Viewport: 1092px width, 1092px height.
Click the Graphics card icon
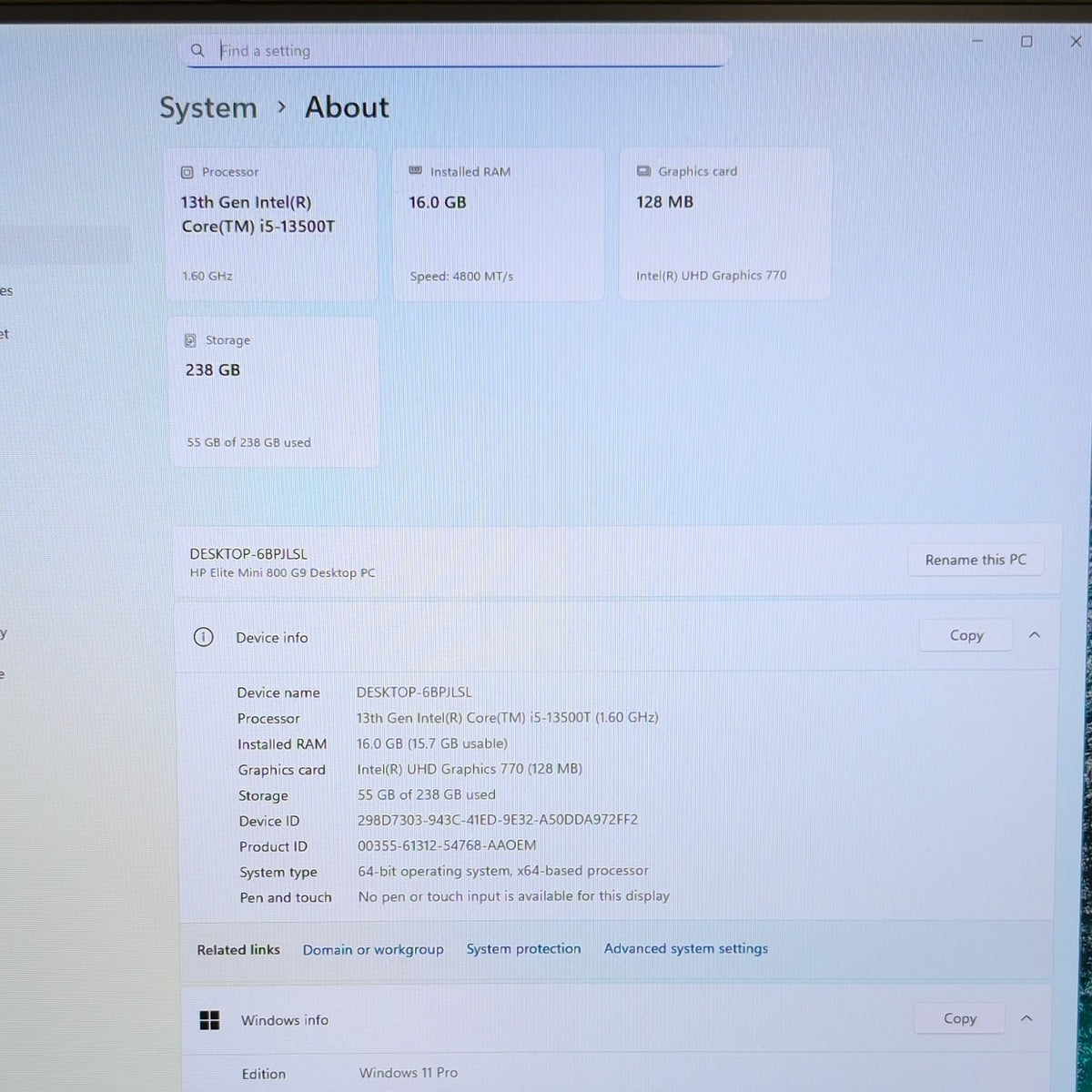coord(643,171)
